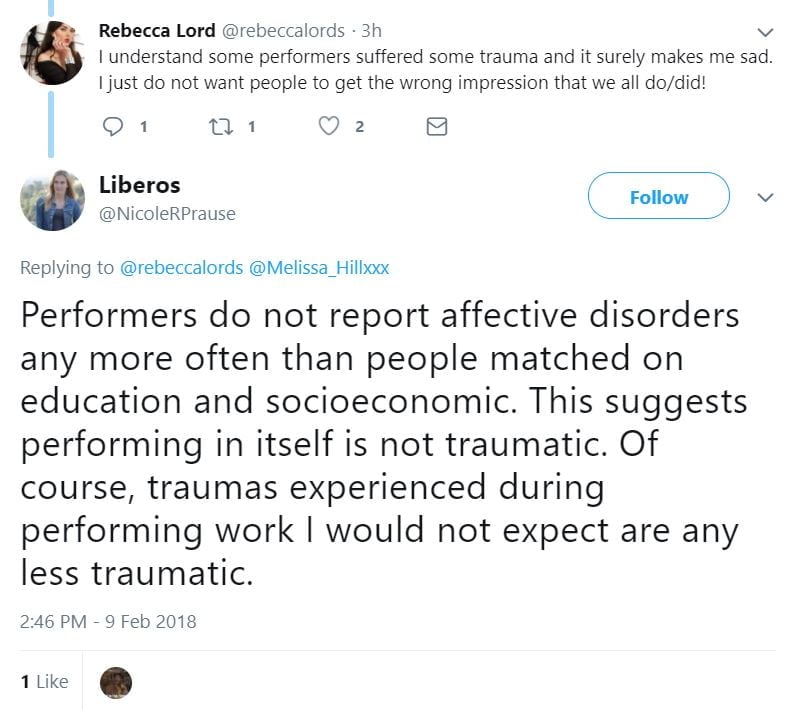
Task: Click avatar of user who liked tweet
Action: coord(116,682)
